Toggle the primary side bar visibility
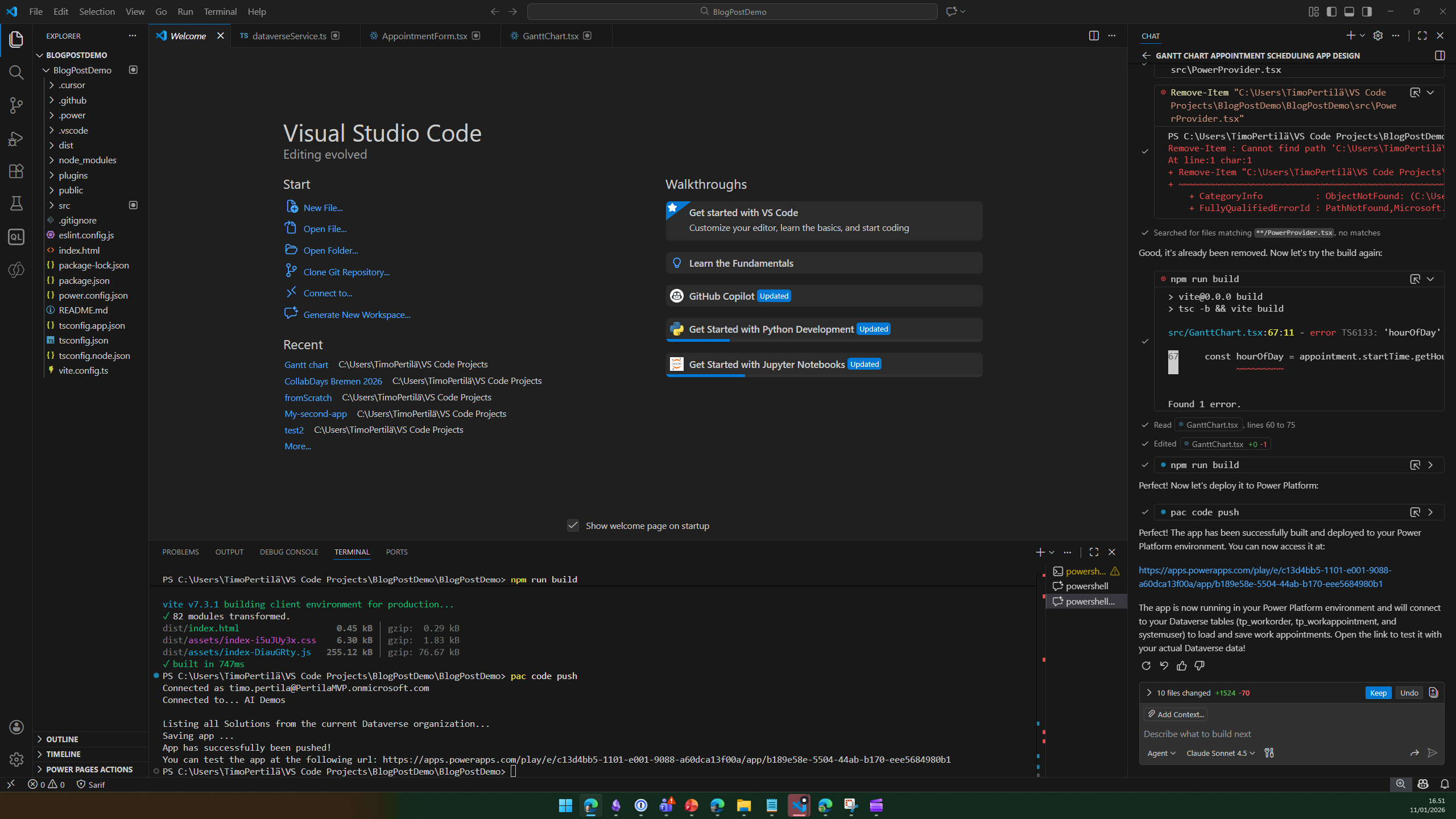Image resolution: width=1456 pixels, height=819 pixels. (x=1331, y=11)
